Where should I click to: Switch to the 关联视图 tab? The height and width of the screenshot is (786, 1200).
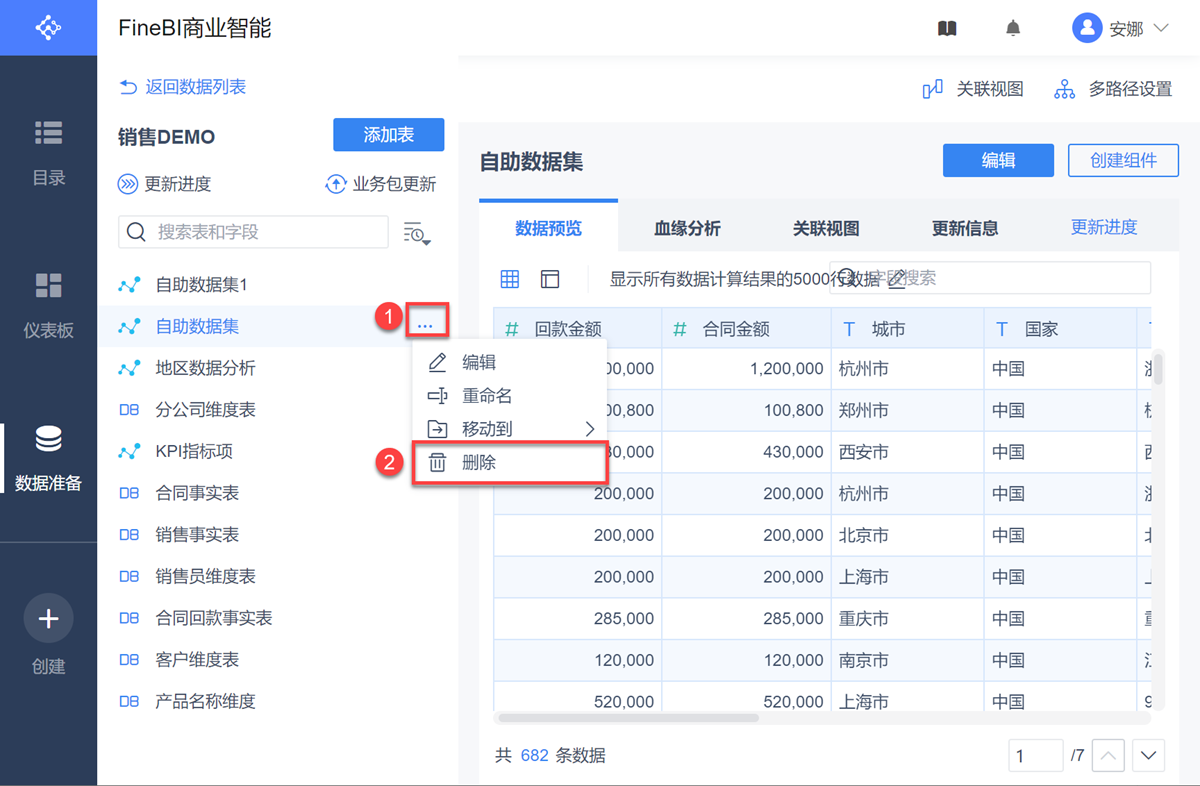coord(826,228)
